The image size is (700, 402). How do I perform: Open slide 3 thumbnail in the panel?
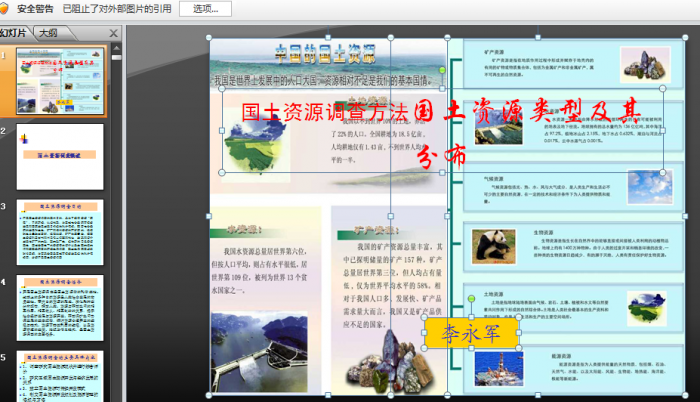pyautogui.click(x=60, y=232)
